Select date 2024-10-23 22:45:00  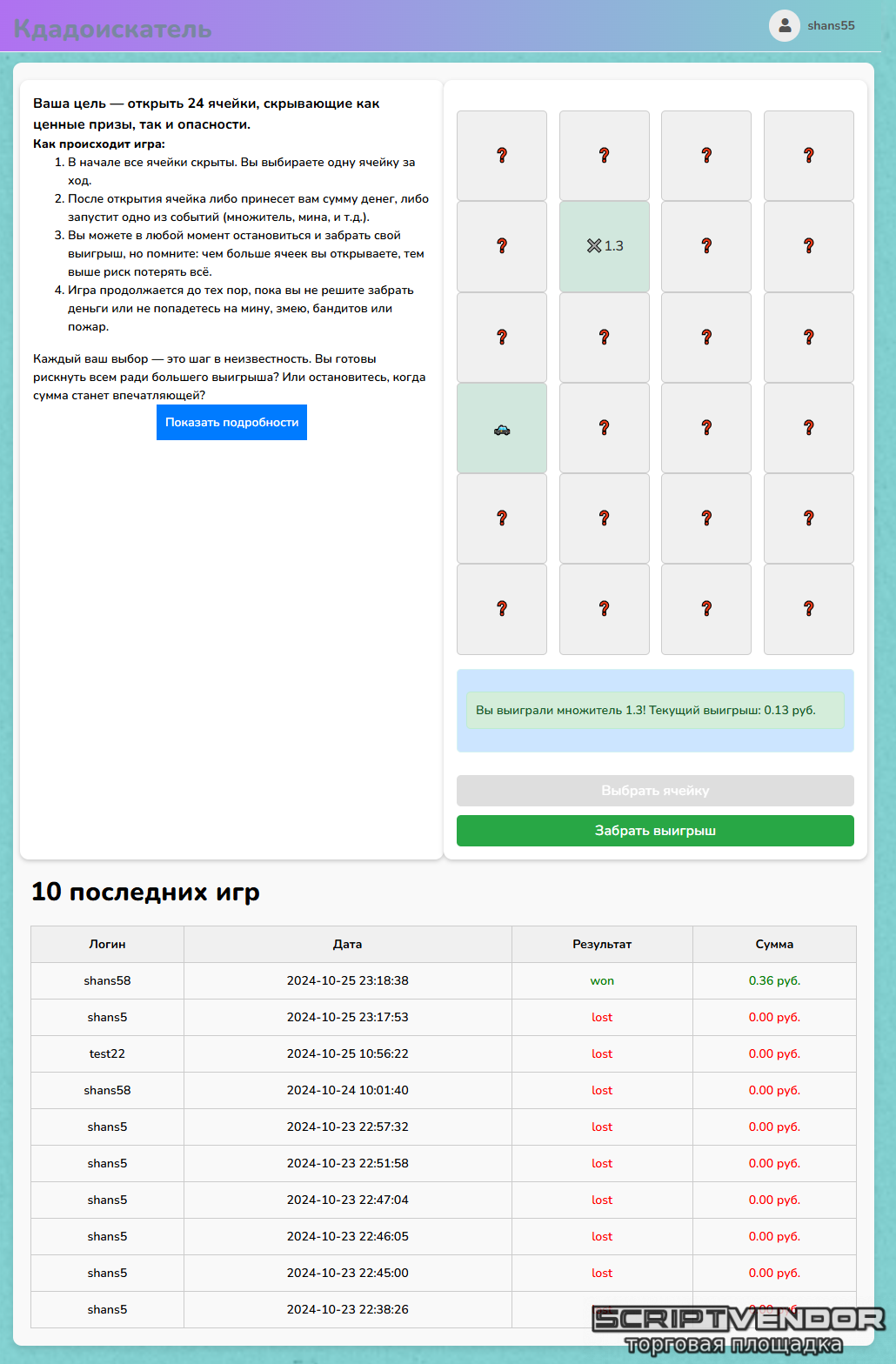[348, 1273]
